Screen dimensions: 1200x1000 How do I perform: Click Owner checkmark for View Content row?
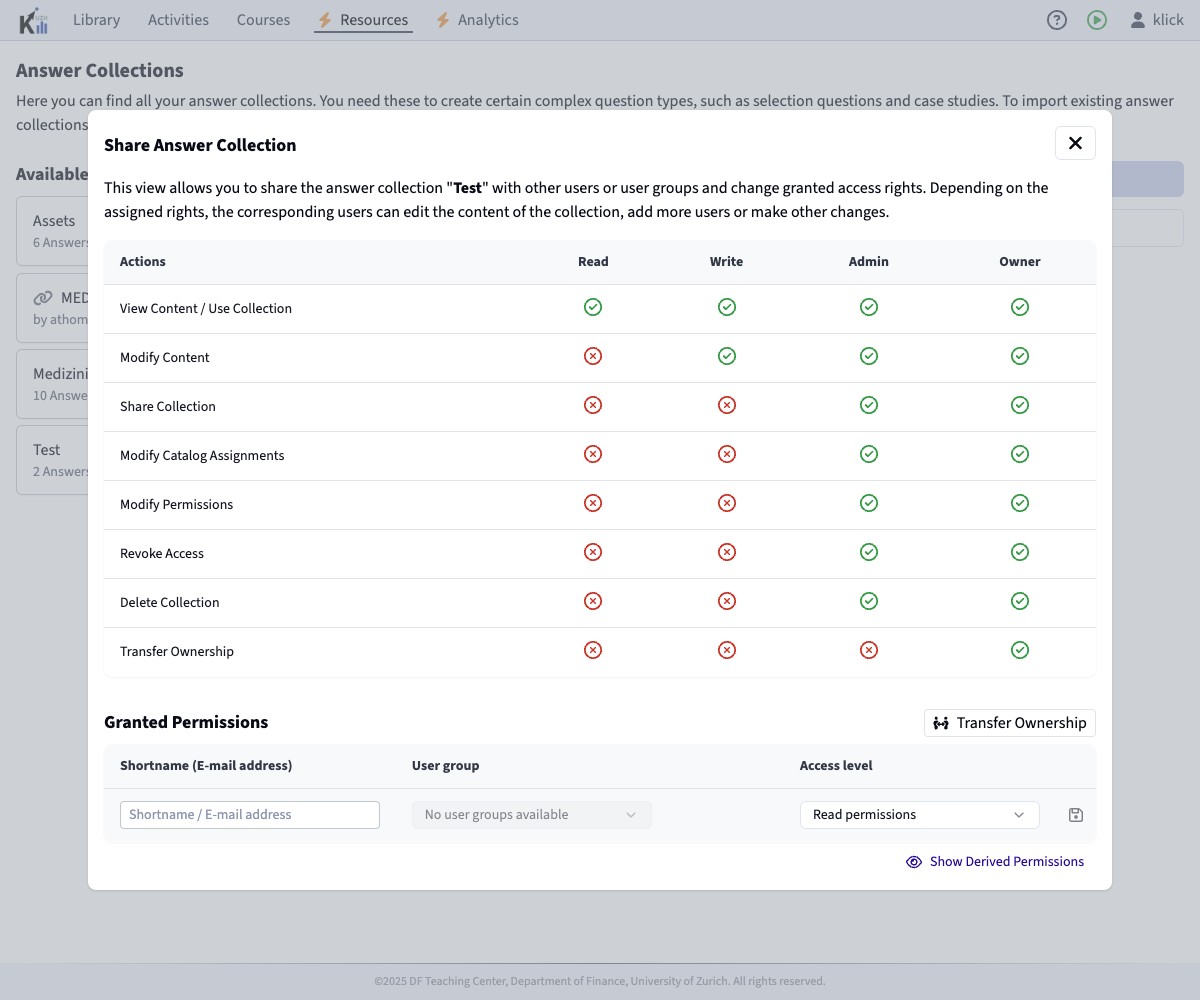[x=1020, y=307]
